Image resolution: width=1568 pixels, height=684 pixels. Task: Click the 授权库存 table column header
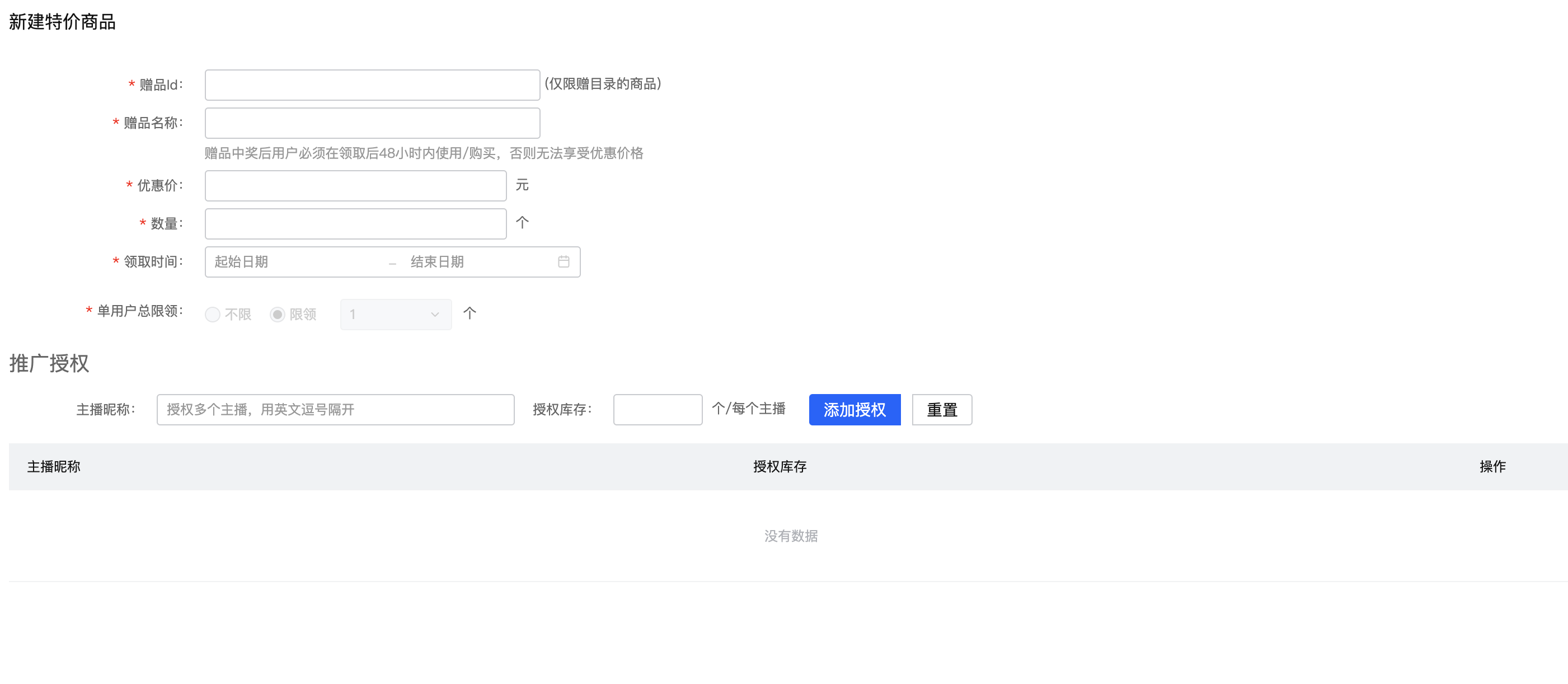780,467
